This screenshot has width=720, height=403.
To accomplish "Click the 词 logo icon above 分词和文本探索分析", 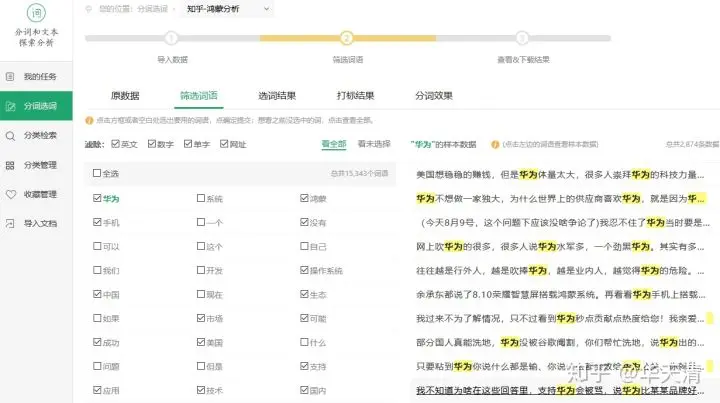I will [36, 13].
